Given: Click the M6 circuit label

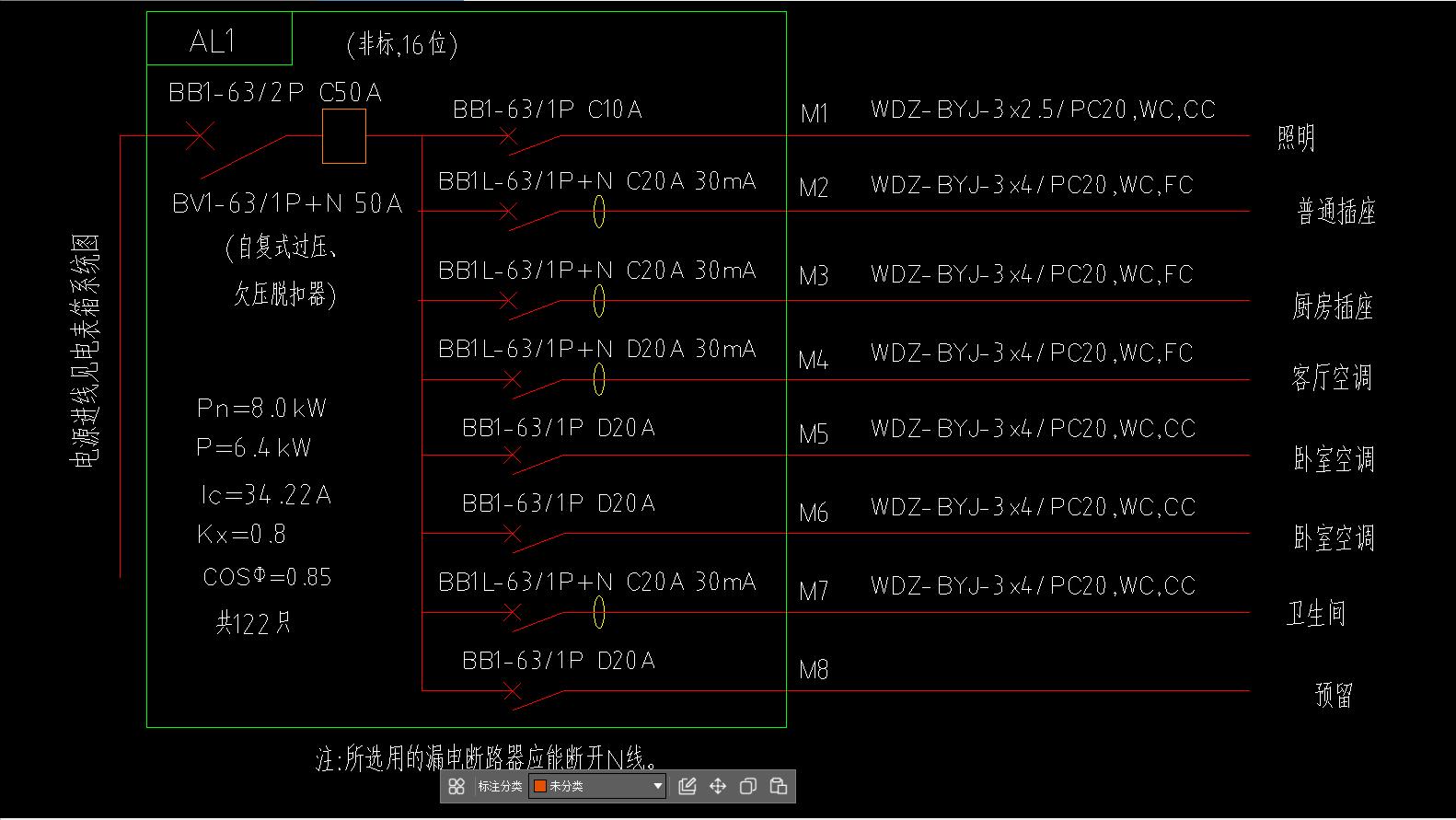Looking at the screenshot, I should click(x=815, y=513).
